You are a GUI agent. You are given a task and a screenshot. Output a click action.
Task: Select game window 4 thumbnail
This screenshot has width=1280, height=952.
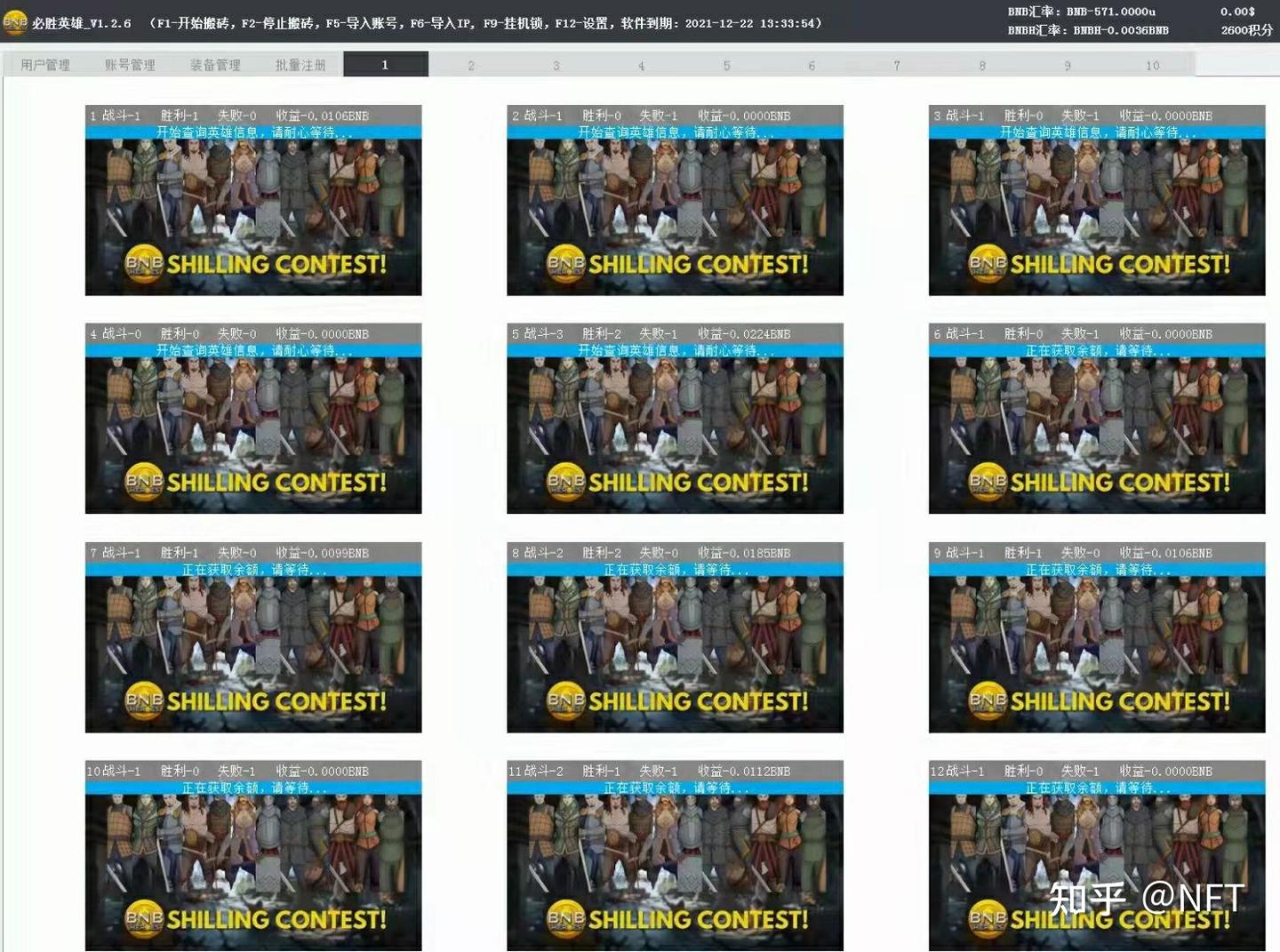coord(253,418)
